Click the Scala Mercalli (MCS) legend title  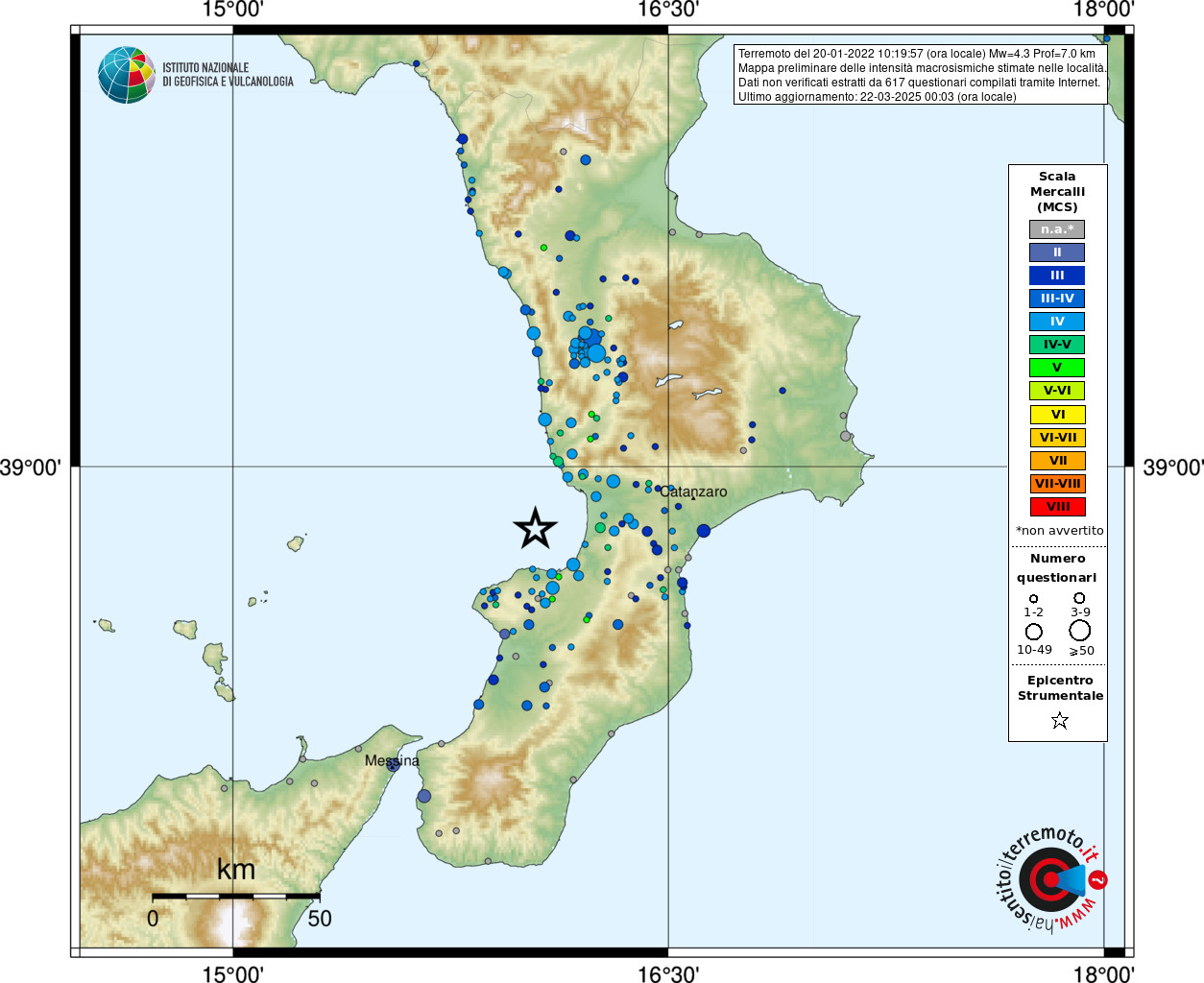(x=1057, y=192)
